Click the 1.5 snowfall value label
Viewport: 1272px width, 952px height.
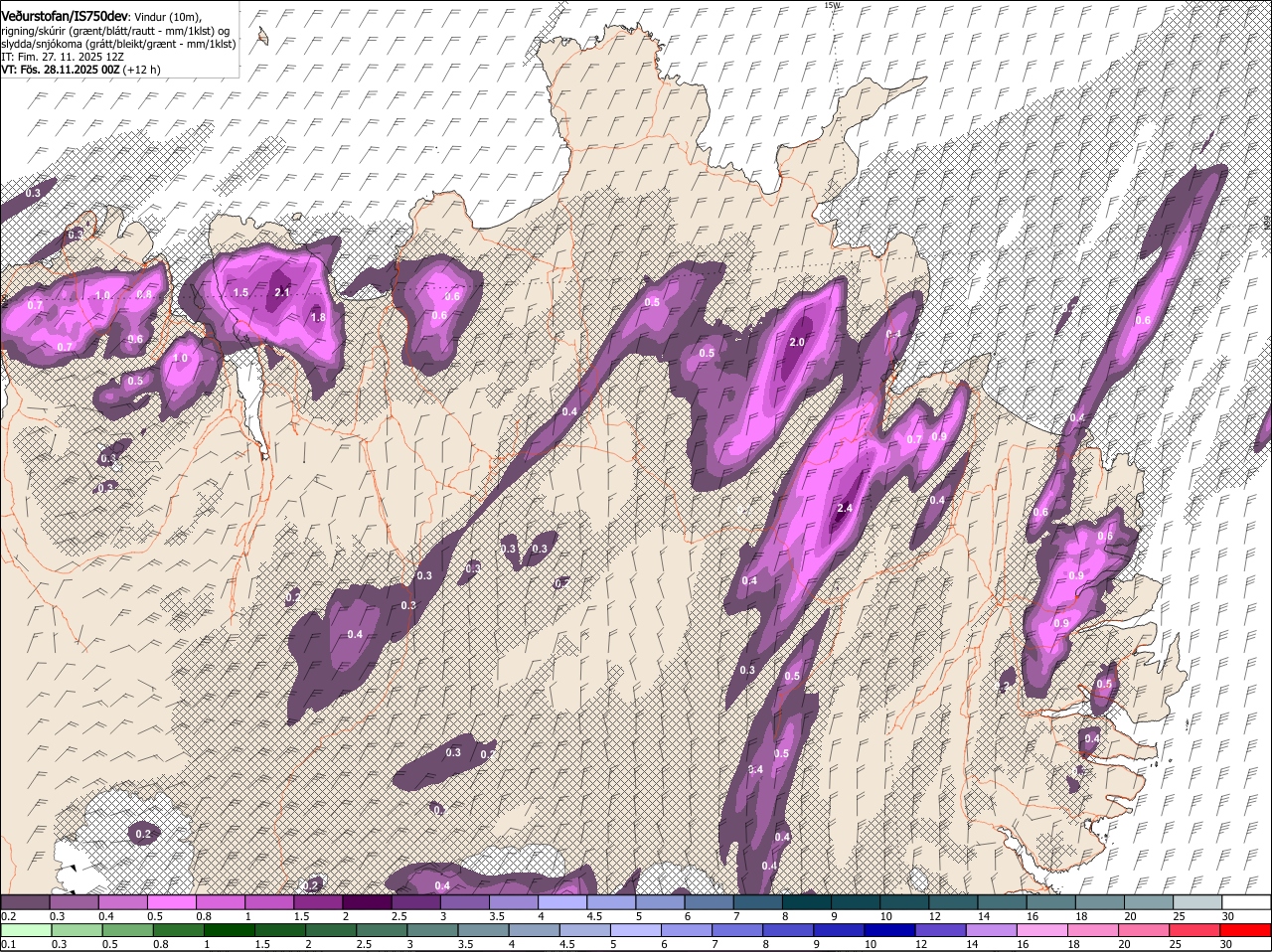click(x=240, y=292)
